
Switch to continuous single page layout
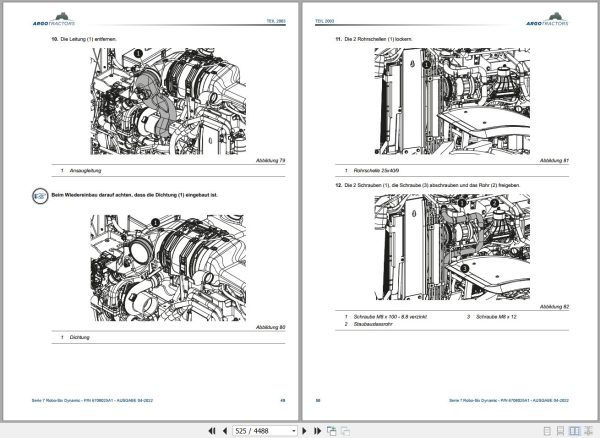click(560, 431)
